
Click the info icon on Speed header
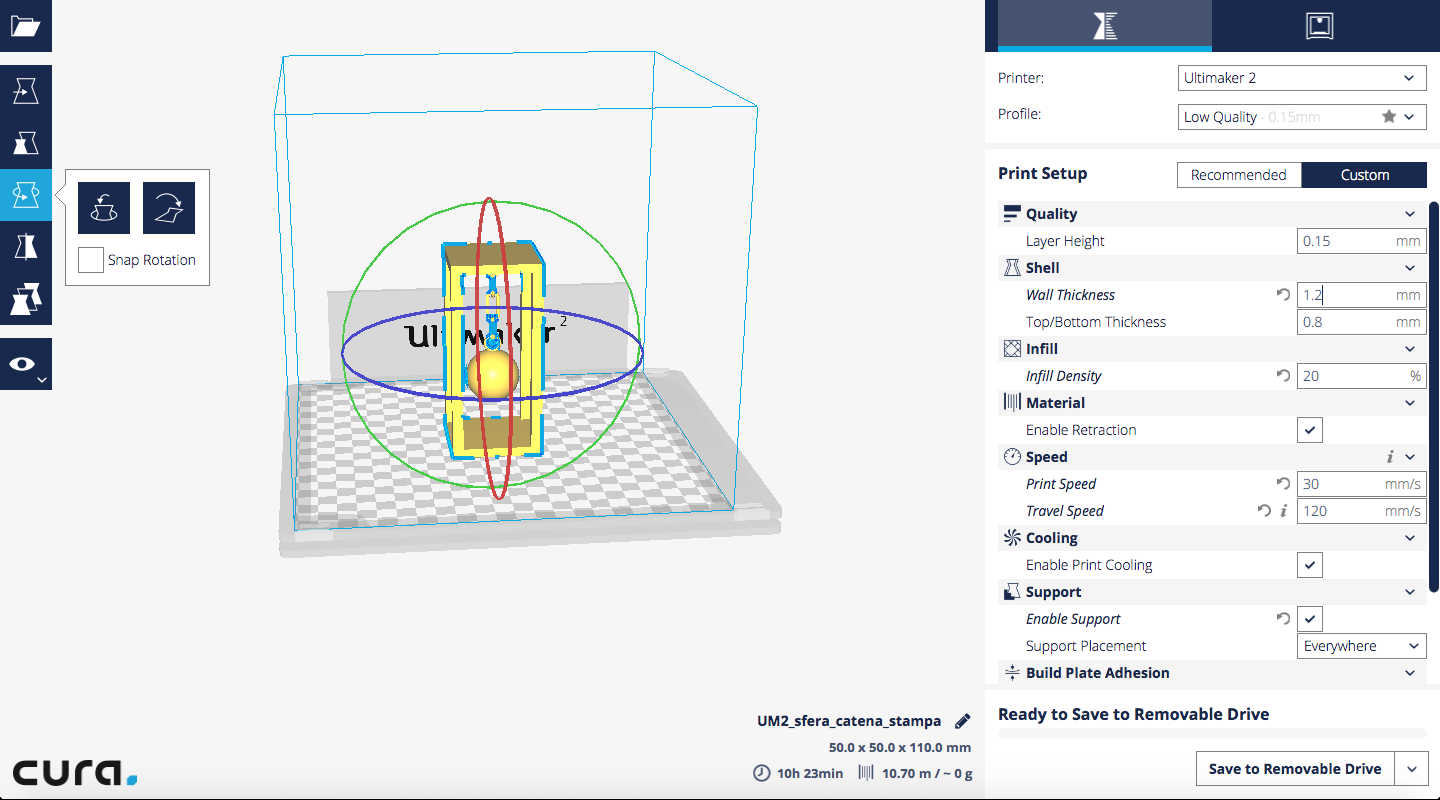[x=1390, y=457]
